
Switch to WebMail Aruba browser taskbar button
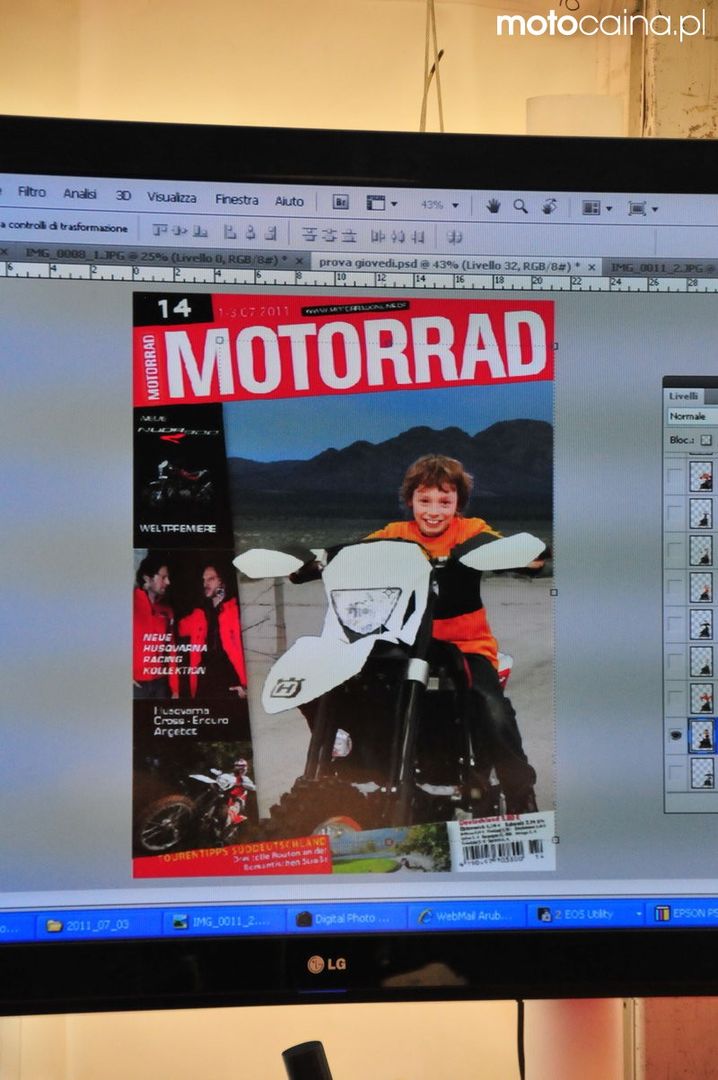point(466,916)
